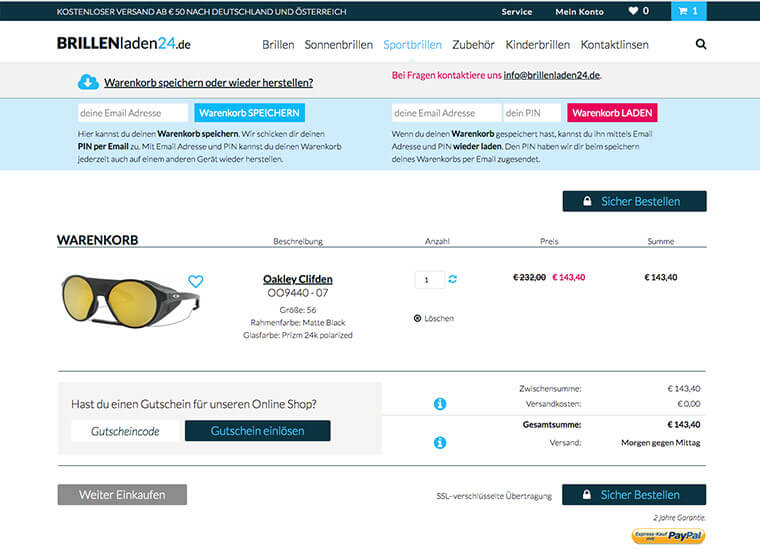760x550 pixels.
Task: Show info icon next to Versandkosten
Action: [x=440, y=404]
